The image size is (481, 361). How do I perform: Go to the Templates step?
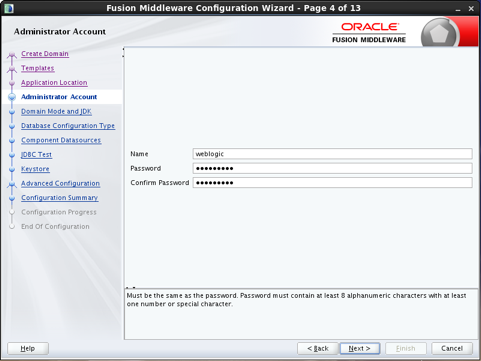[x=37, y=68]
